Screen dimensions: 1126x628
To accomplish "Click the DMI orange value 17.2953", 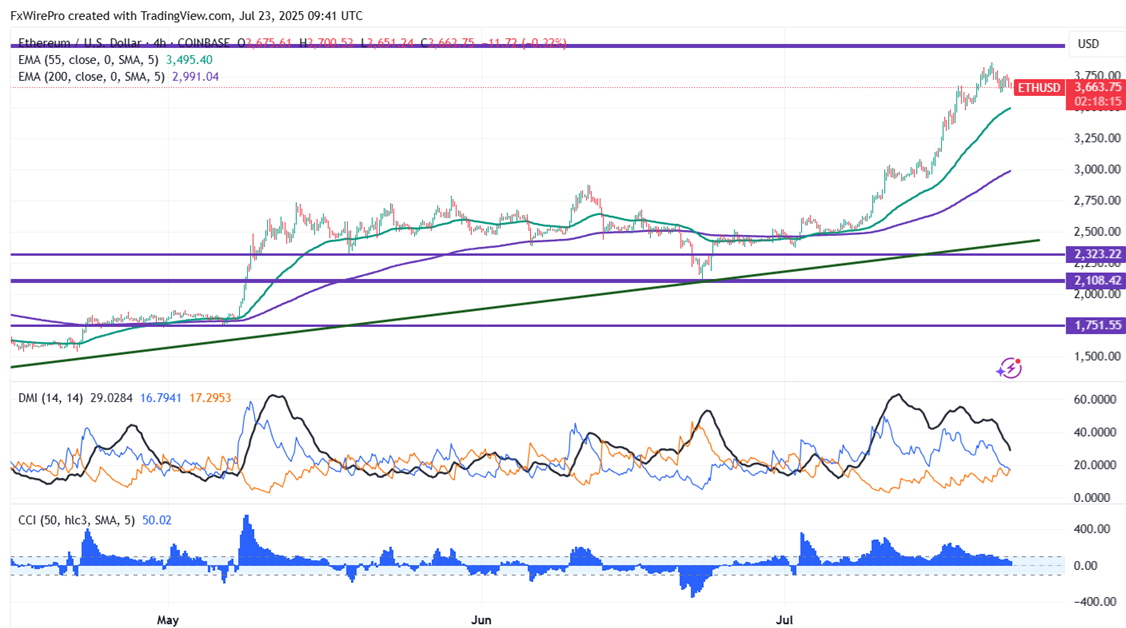I will [210, 398].
